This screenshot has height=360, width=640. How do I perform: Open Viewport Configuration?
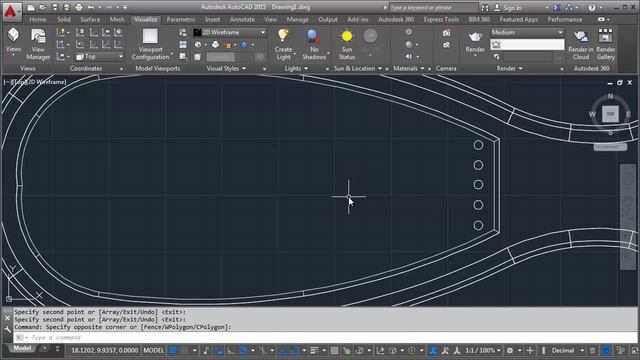click(151, 44)
